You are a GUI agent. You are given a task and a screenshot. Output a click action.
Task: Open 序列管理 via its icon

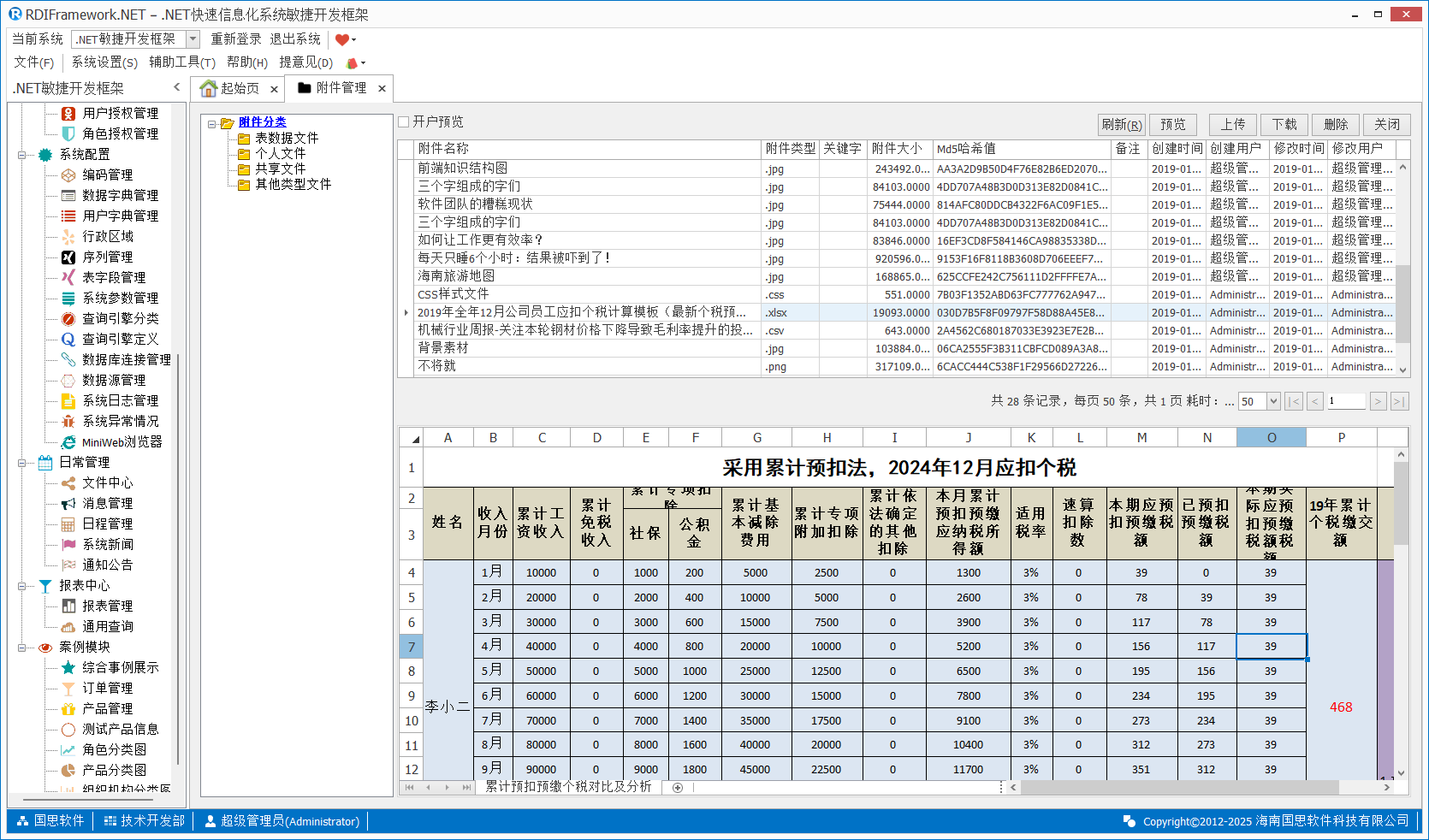(68, 257)
